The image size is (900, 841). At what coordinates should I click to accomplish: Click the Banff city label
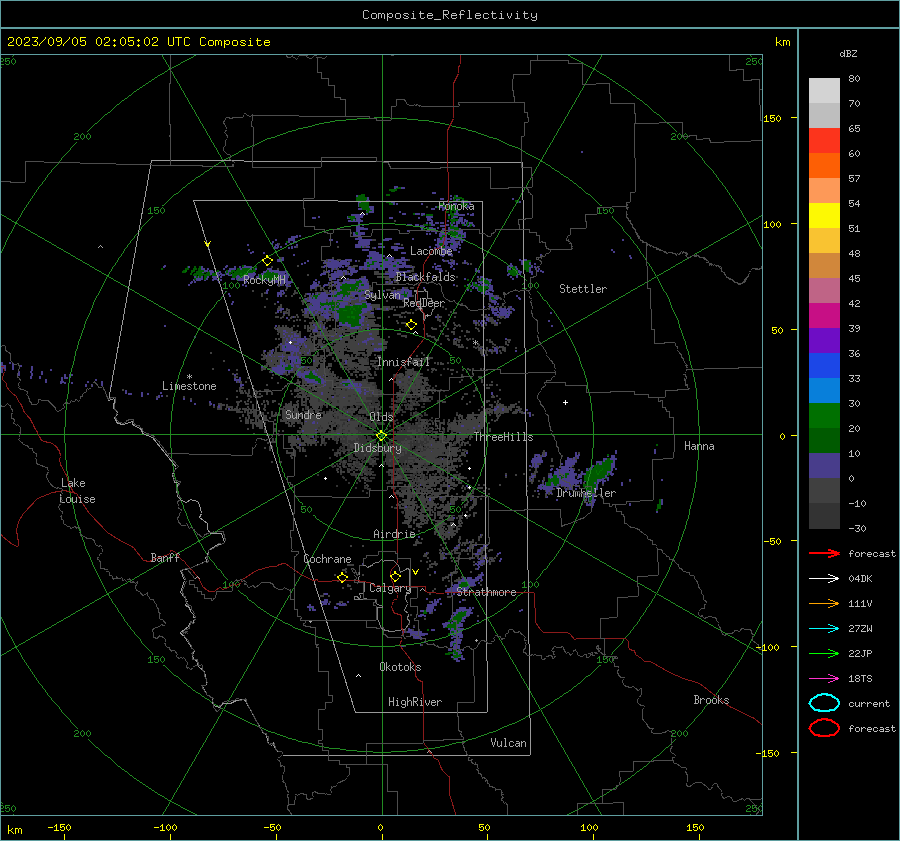(165, 558)
